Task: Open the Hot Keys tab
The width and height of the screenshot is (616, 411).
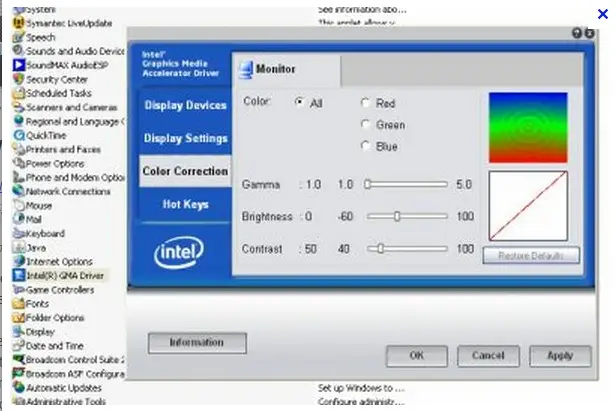Action: coord(185,204)
